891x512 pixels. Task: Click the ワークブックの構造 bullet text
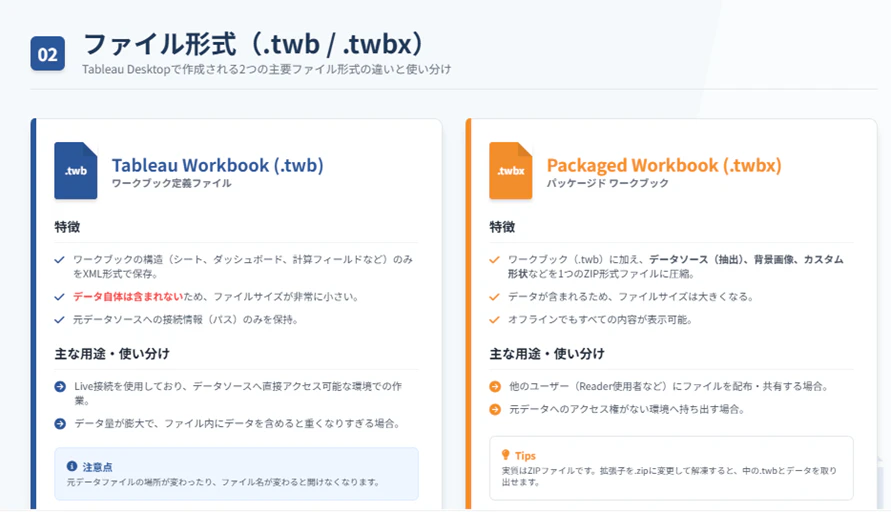pos(243,267)
